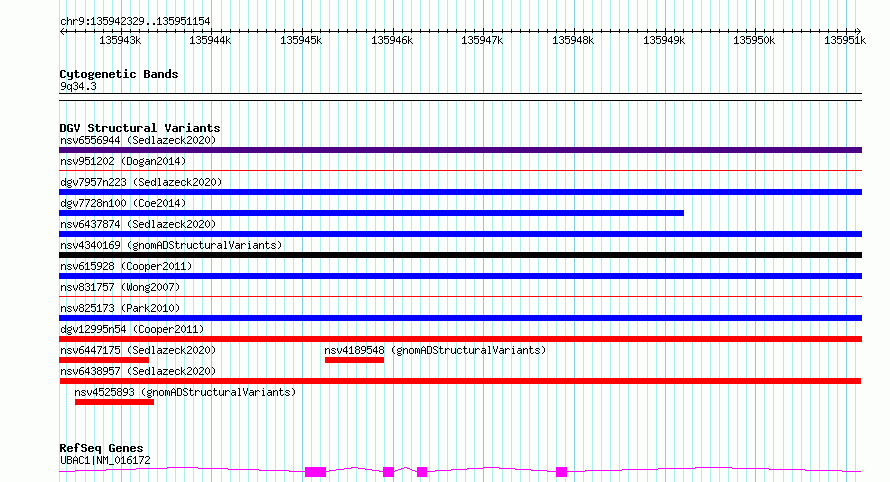Open variant label nsv6556944 (Sedlazeck2020)
The width and height of the screenshot is (890, 482).
(138, 140)
